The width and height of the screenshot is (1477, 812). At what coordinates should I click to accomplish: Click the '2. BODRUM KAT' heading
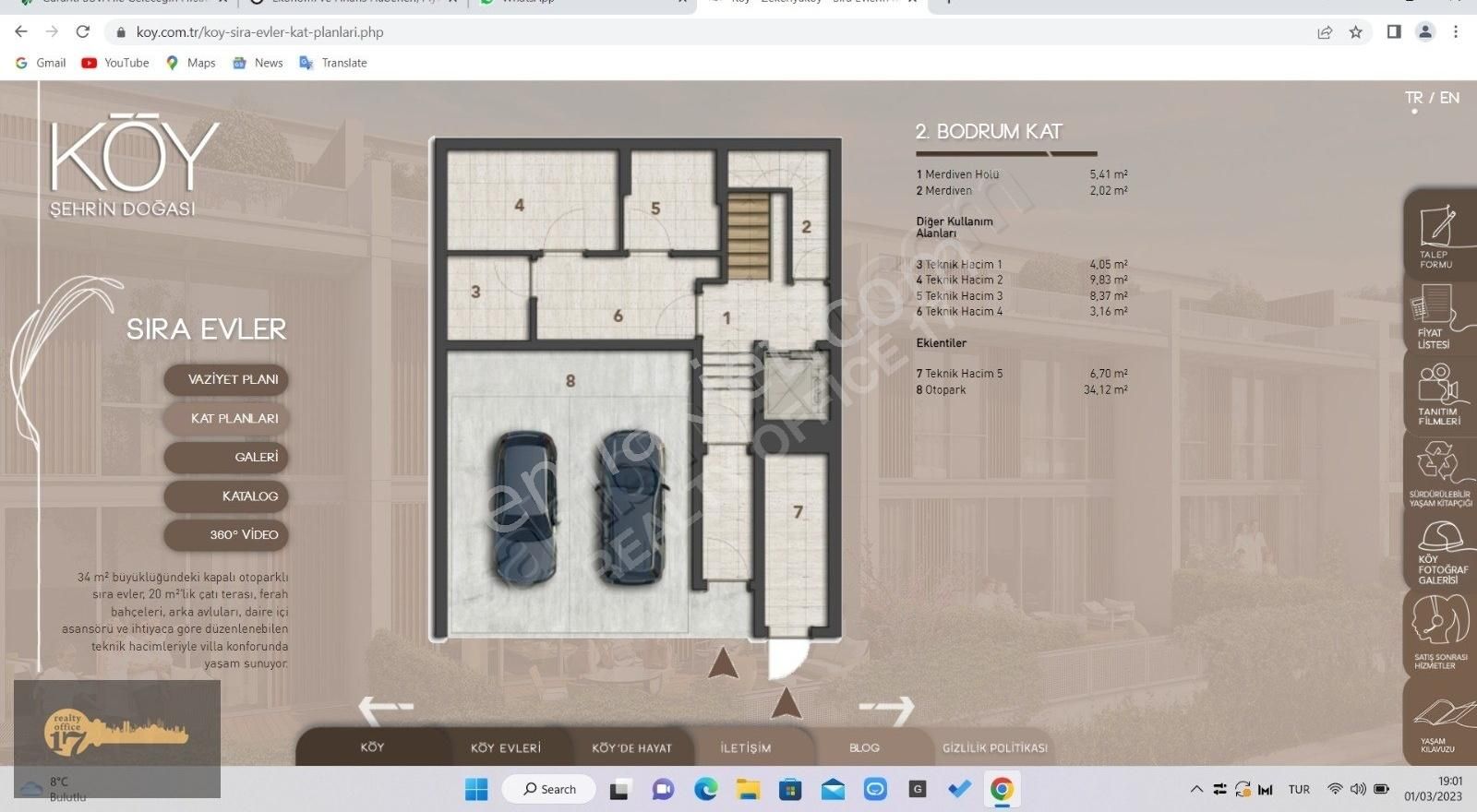pyautogui.click(x=989, y=132)
